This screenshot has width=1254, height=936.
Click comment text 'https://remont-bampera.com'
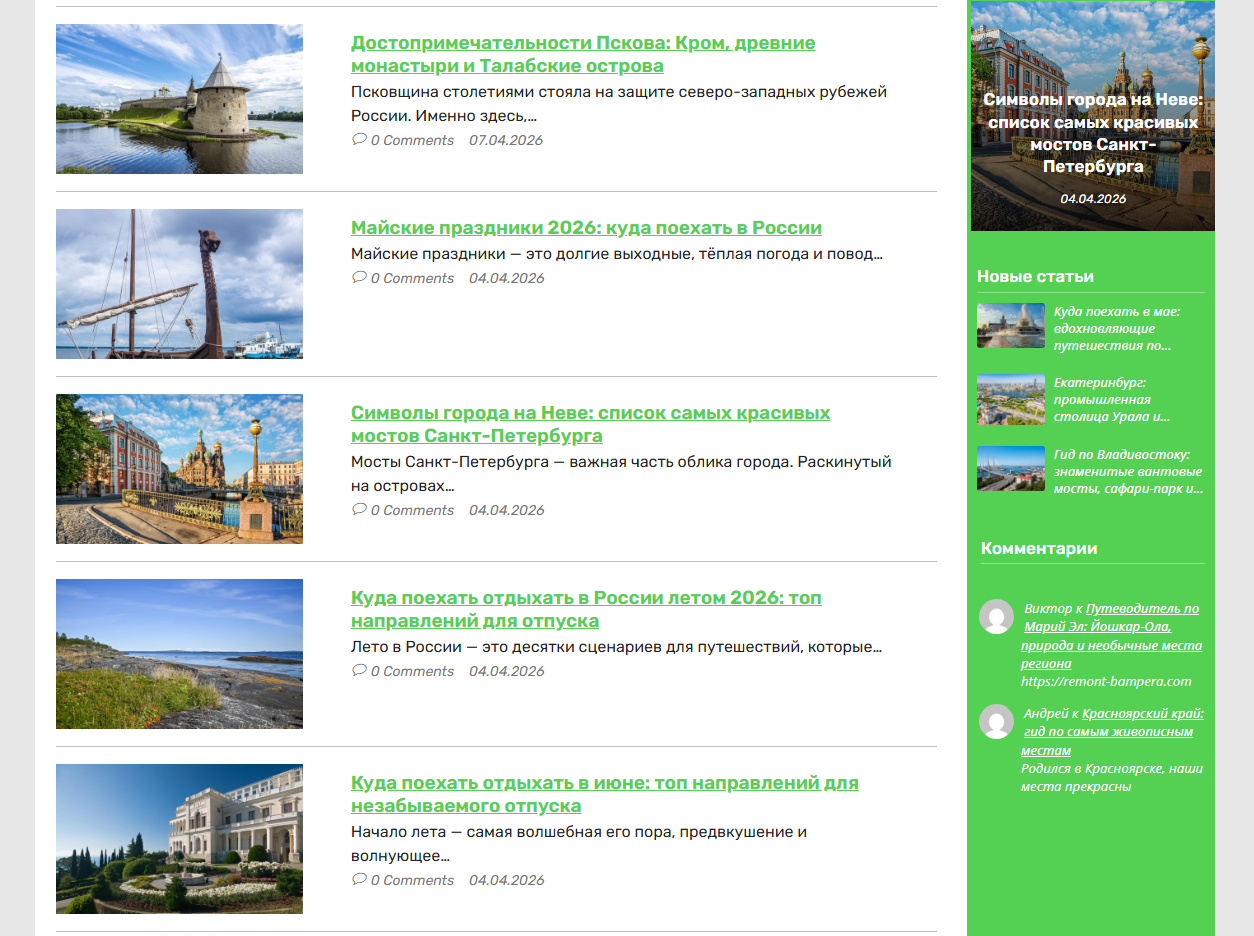coord(1106,681)
